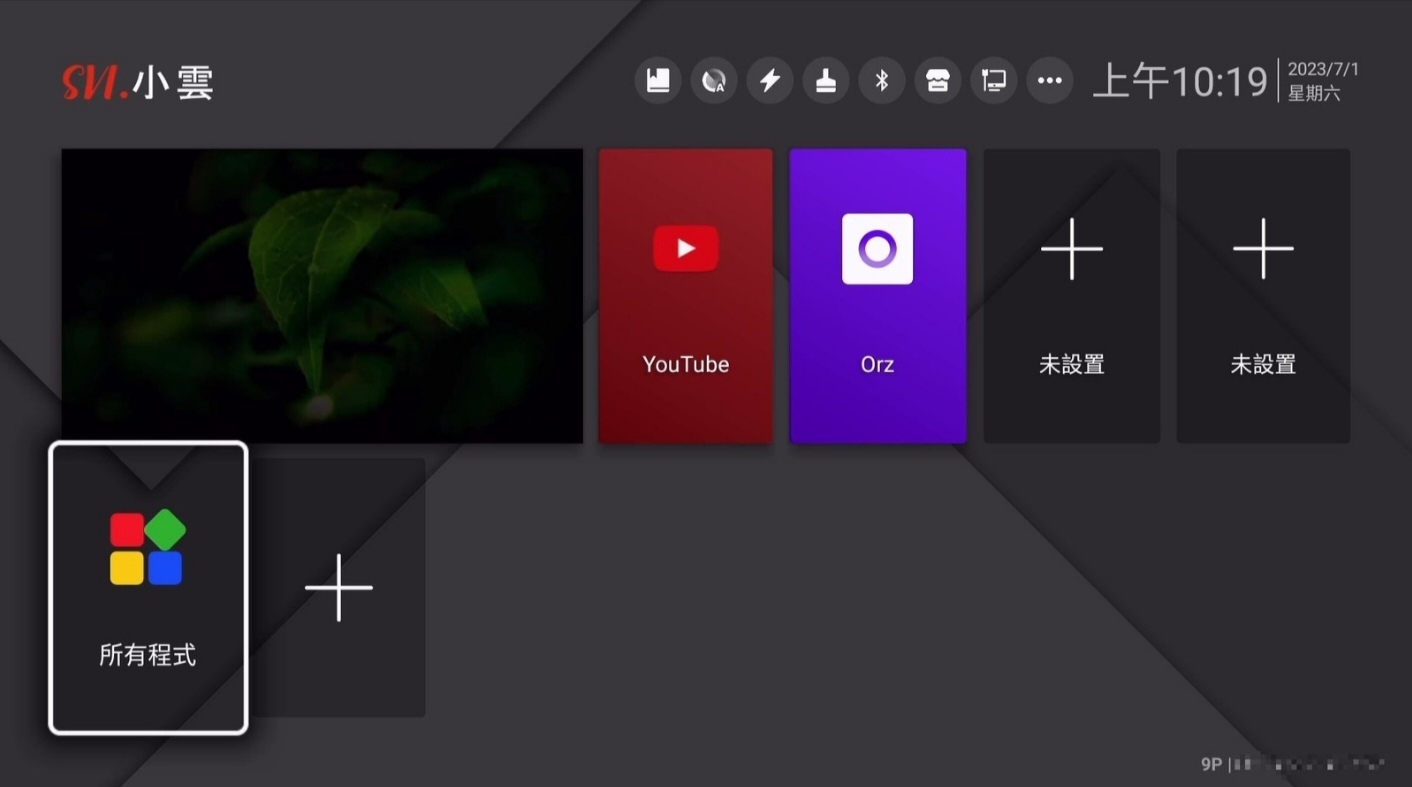Image resolution: width=1412 pixels, height=787 pixels.
Task: Click the 2023/7/1 星期六 date
Action: (x=1322, y=81)
